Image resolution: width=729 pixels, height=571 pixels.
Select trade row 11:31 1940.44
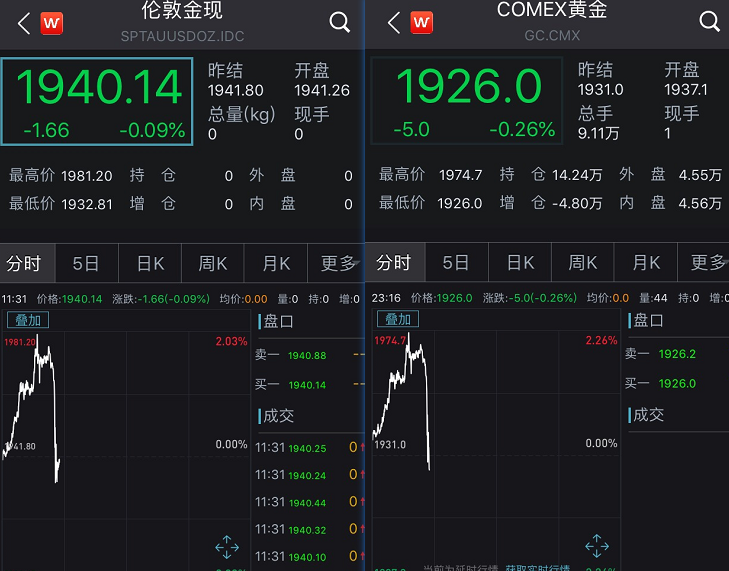[310, 502]
